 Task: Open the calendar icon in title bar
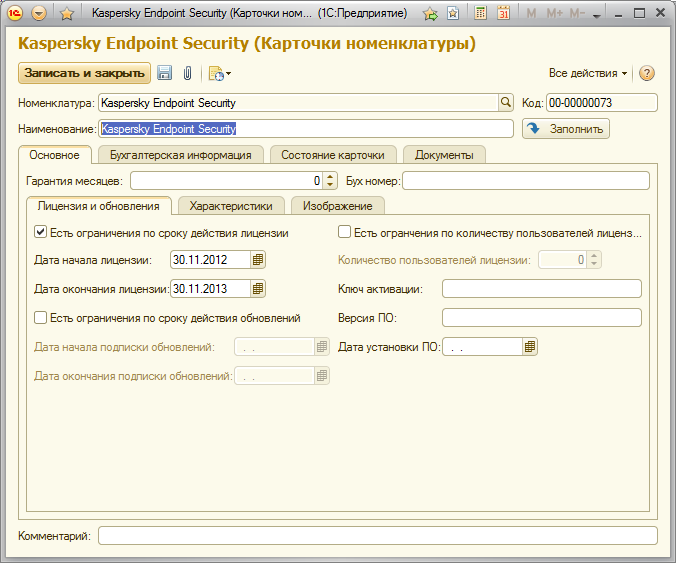click(x=503, y=13)
